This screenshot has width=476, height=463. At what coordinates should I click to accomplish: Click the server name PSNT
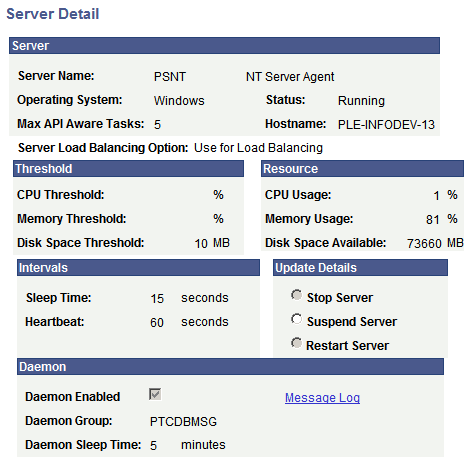pyautogui.click(x=170, y=77)
